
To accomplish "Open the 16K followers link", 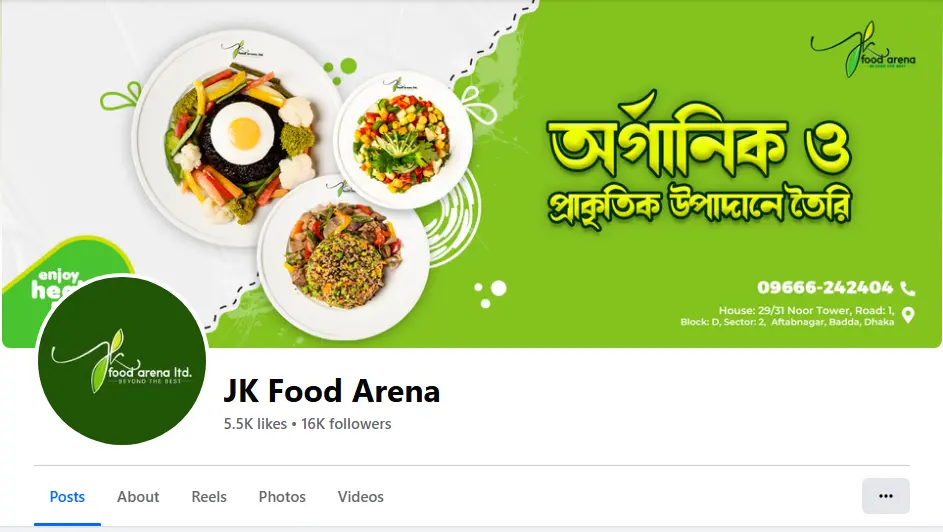I will [x=346, y=424].
